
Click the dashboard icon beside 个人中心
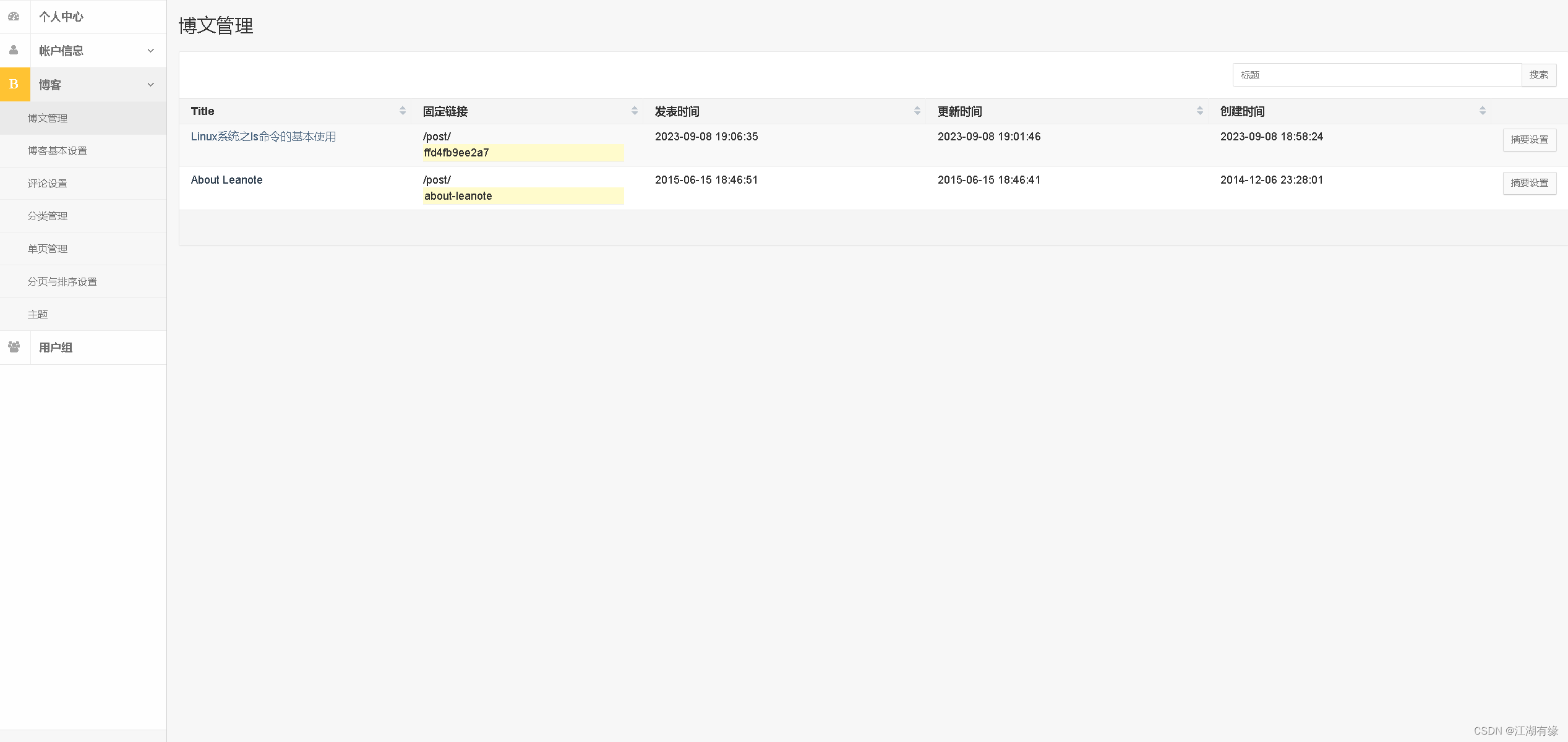[14, 17]
